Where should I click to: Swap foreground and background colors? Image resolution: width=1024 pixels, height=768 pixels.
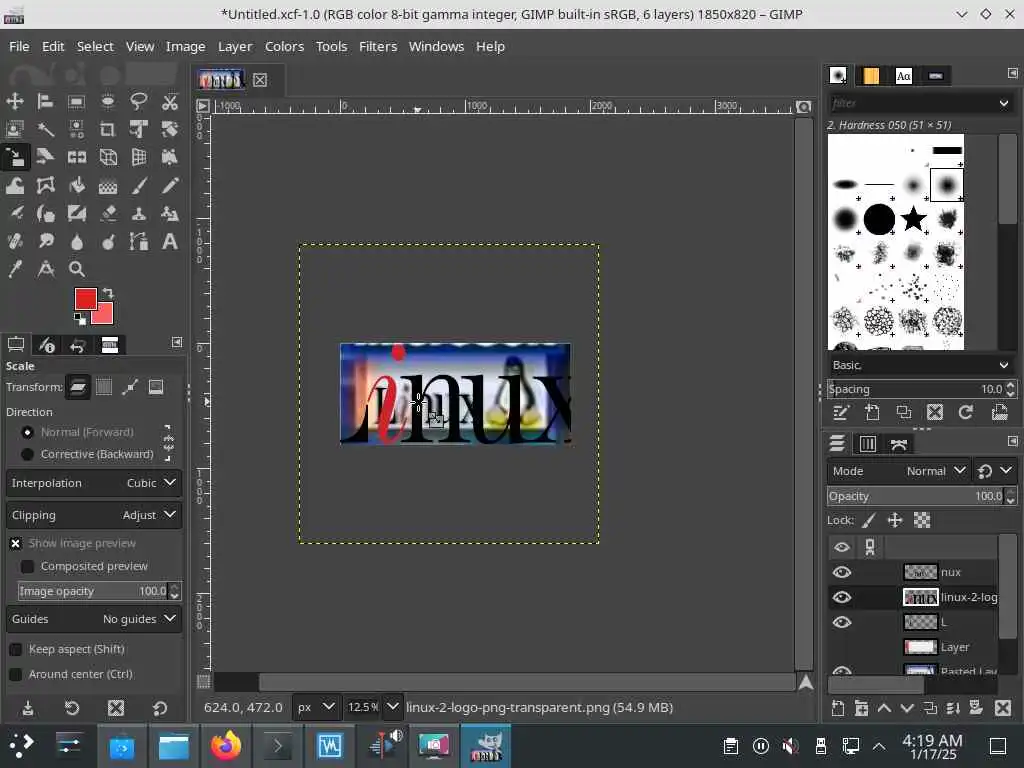[x=108, y=293]
